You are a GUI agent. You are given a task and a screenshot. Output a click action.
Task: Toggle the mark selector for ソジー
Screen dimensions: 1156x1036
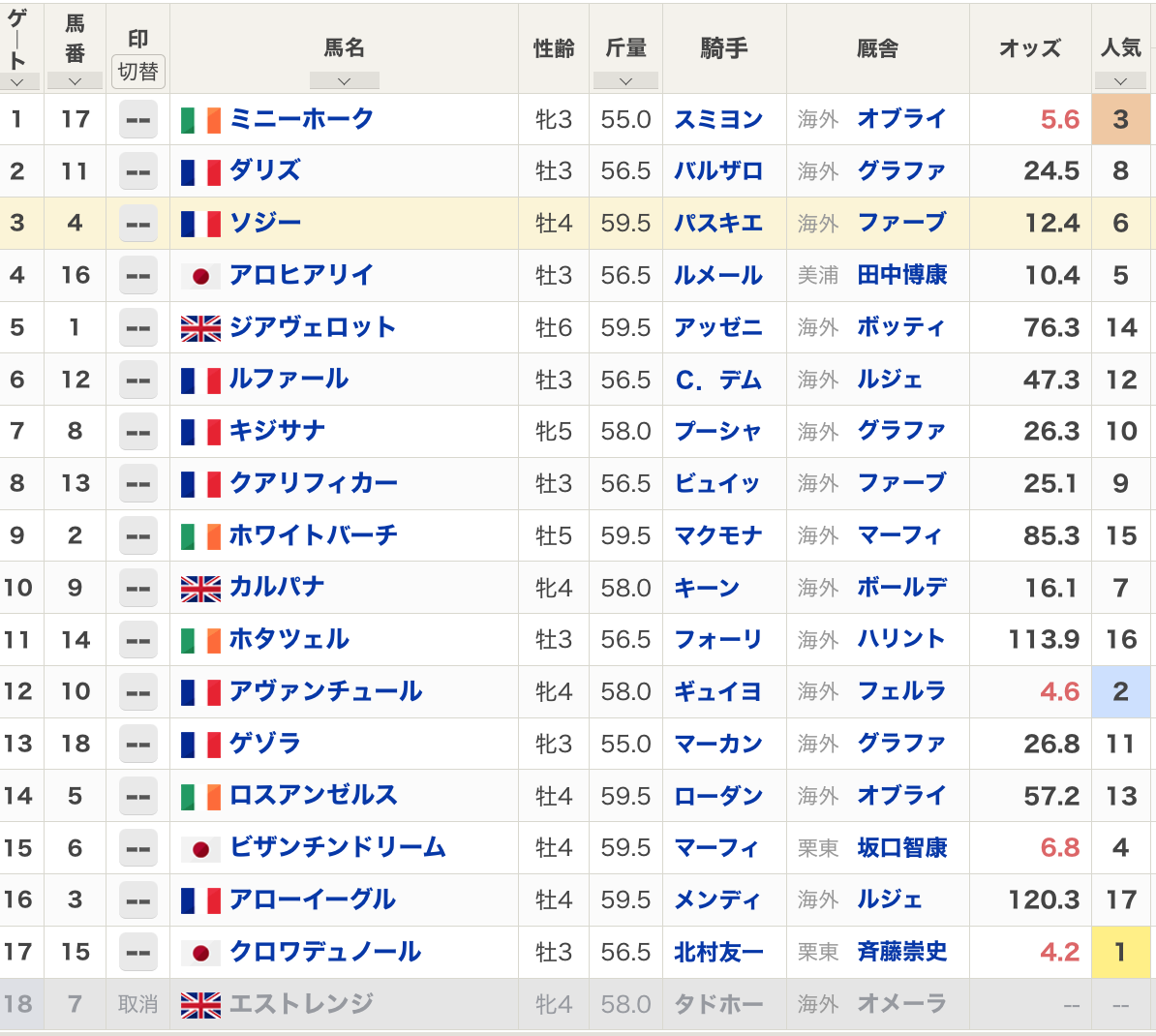coord(138,225)
